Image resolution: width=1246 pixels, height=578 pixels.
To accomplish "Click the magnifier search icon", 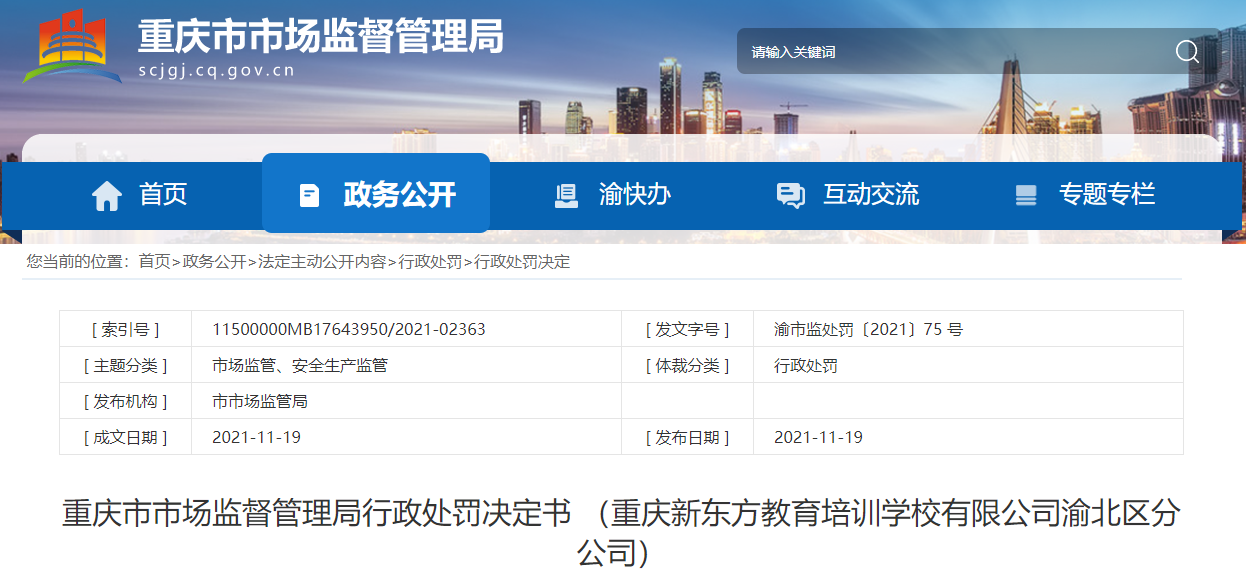I will click(x=1187, y=52).
